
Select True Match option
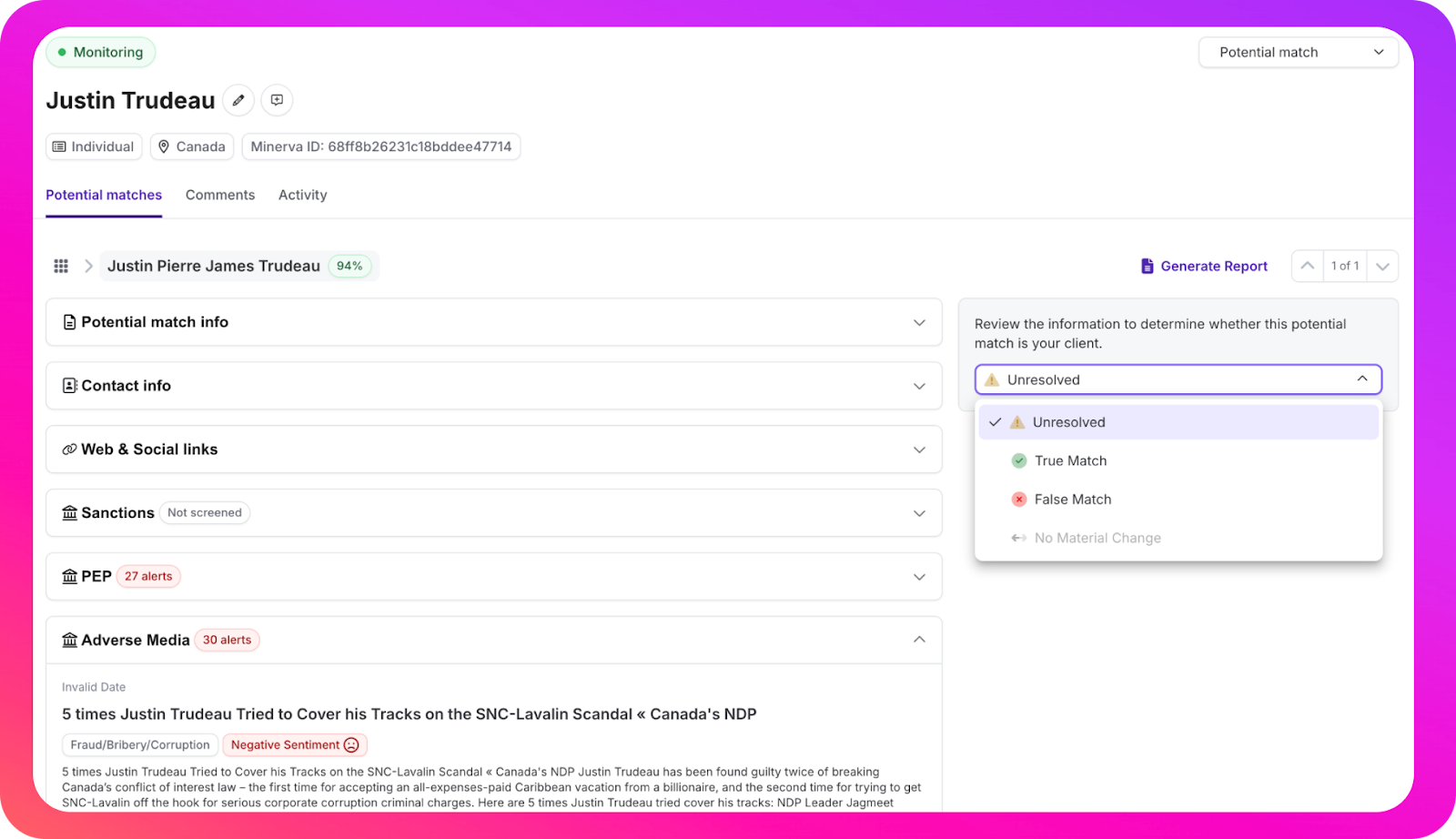tap(1070, 460)
